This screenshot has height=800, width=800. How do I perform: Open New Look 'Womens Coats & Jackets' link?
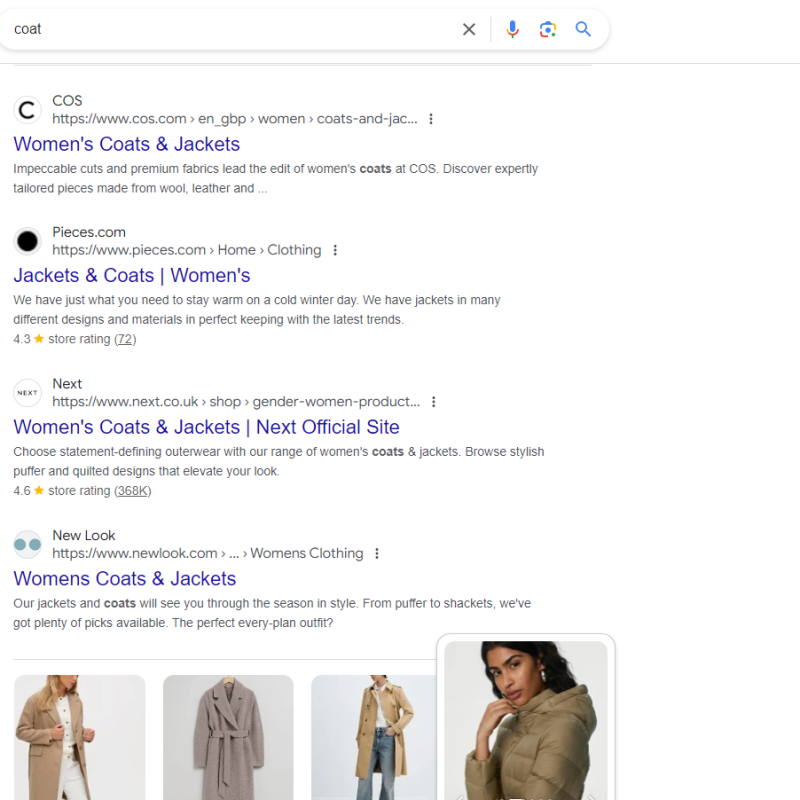pyautogui.click(x=124, y=579)
